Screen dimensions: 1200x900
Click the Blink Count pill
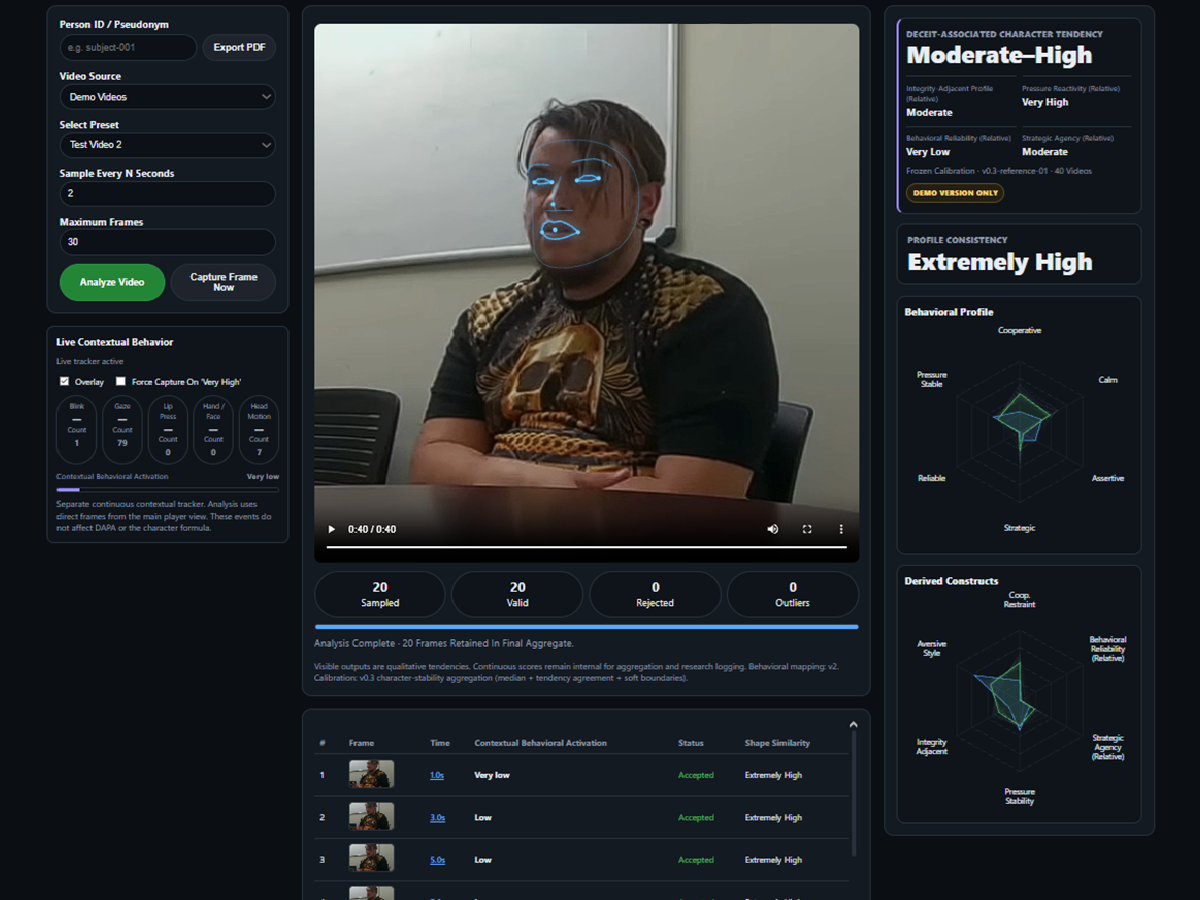77,430
